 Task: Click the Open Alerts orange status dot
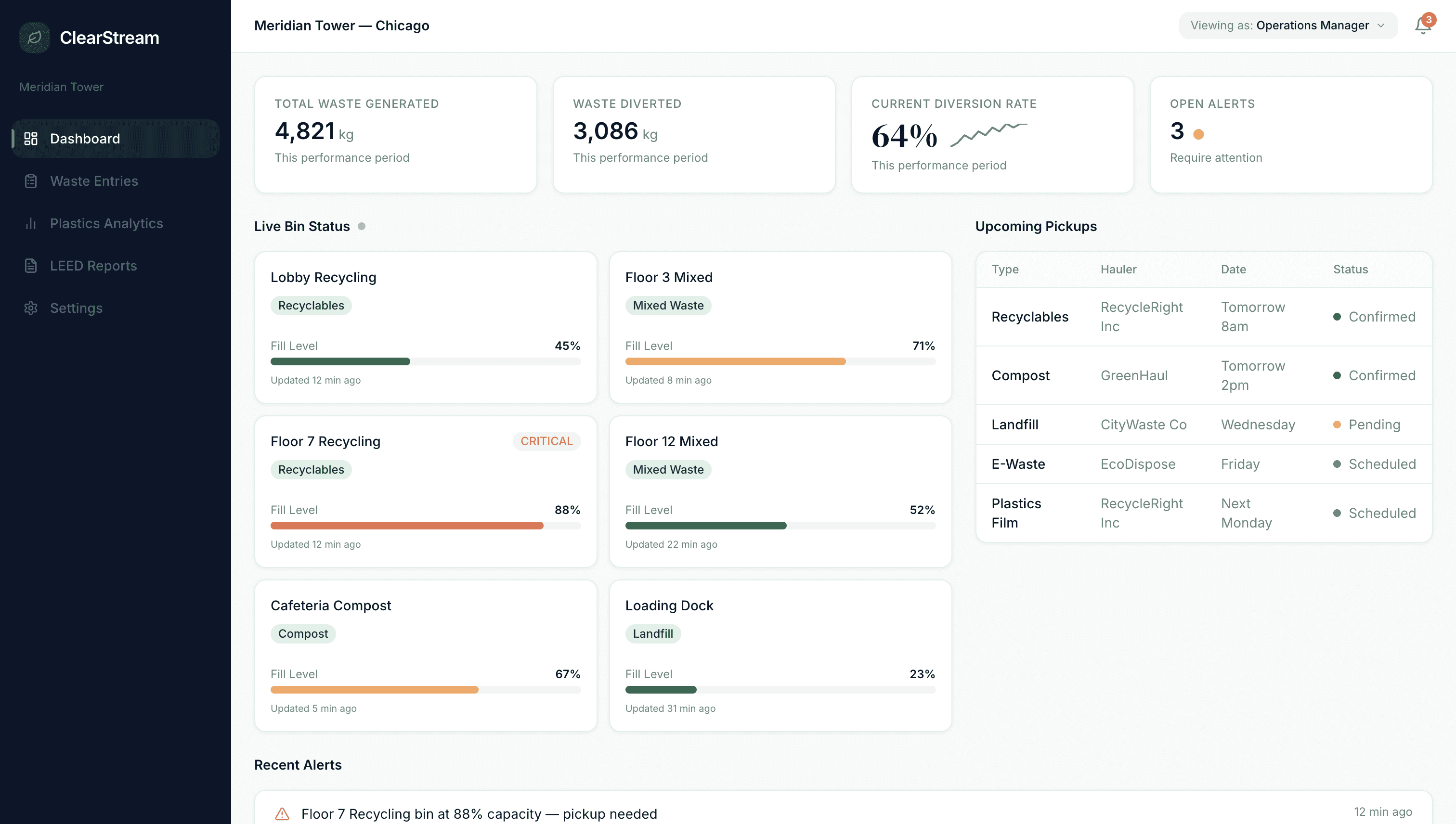(1198, 134)
